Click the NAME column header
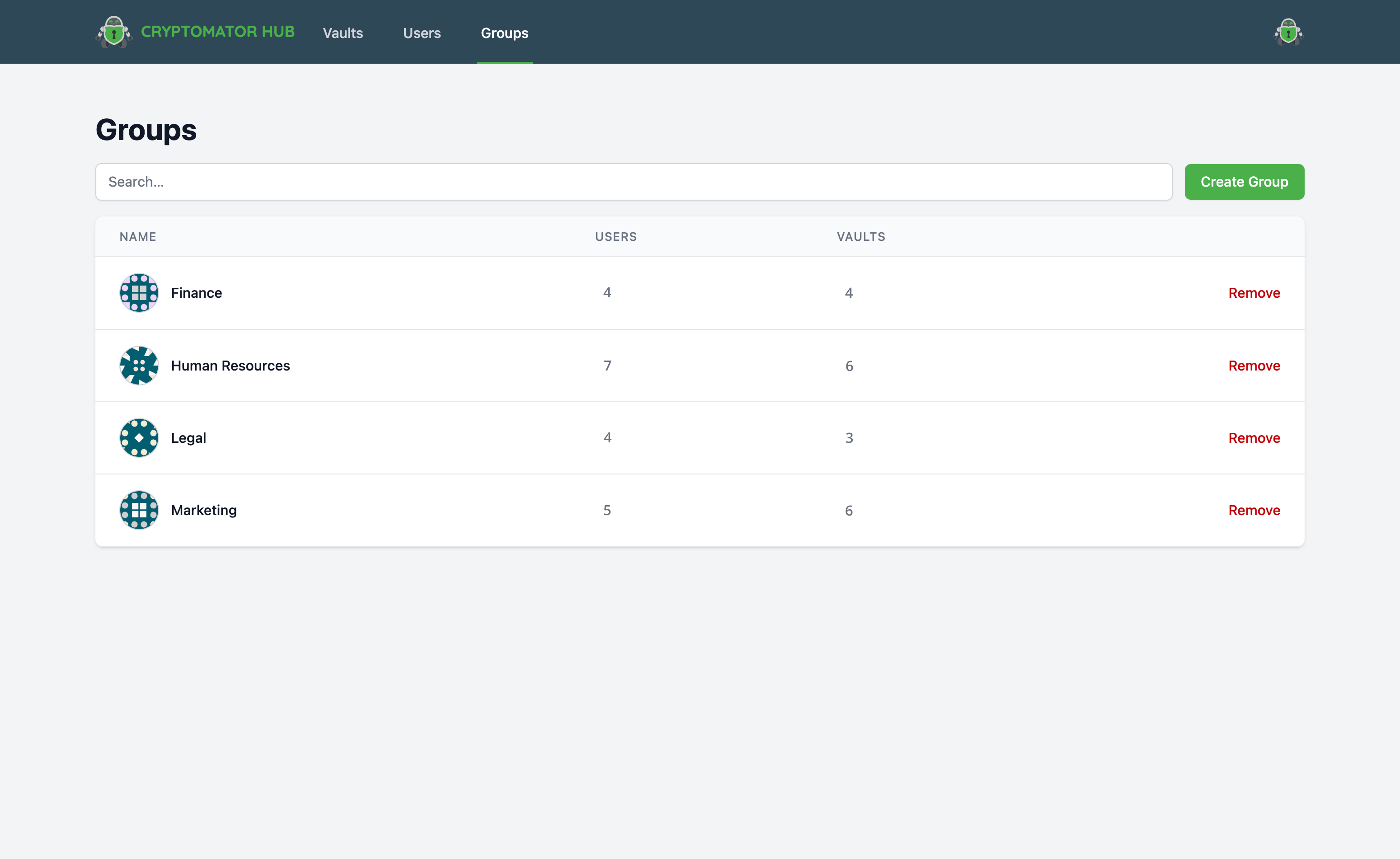1400x859 pixels. (137, 236)
